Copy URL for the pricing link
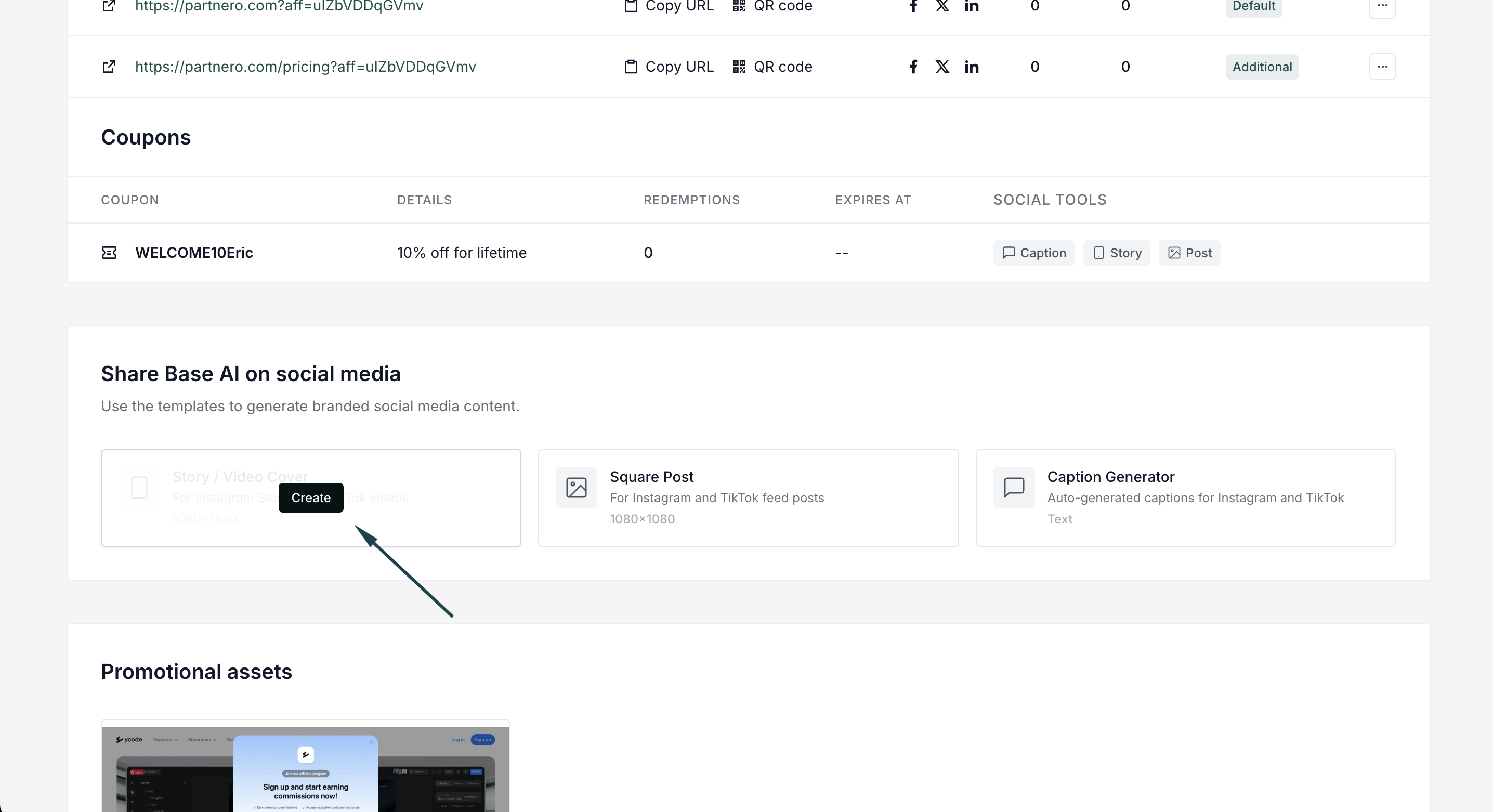This screenshot has width=1493, height=812. click(669, 67)
